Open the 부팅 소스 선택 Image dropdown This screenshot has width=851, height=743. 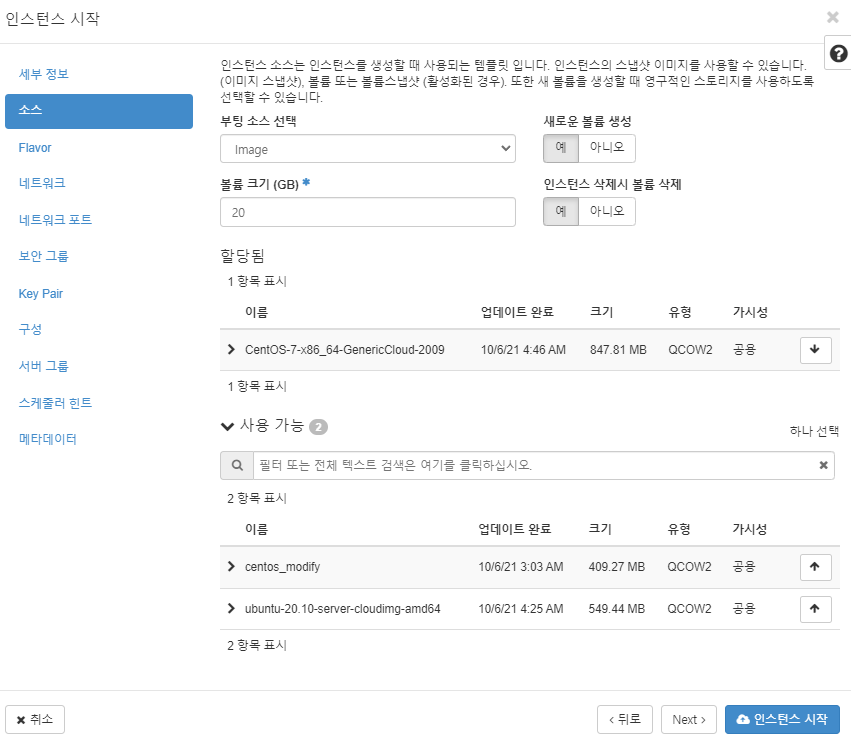(367, 149)
